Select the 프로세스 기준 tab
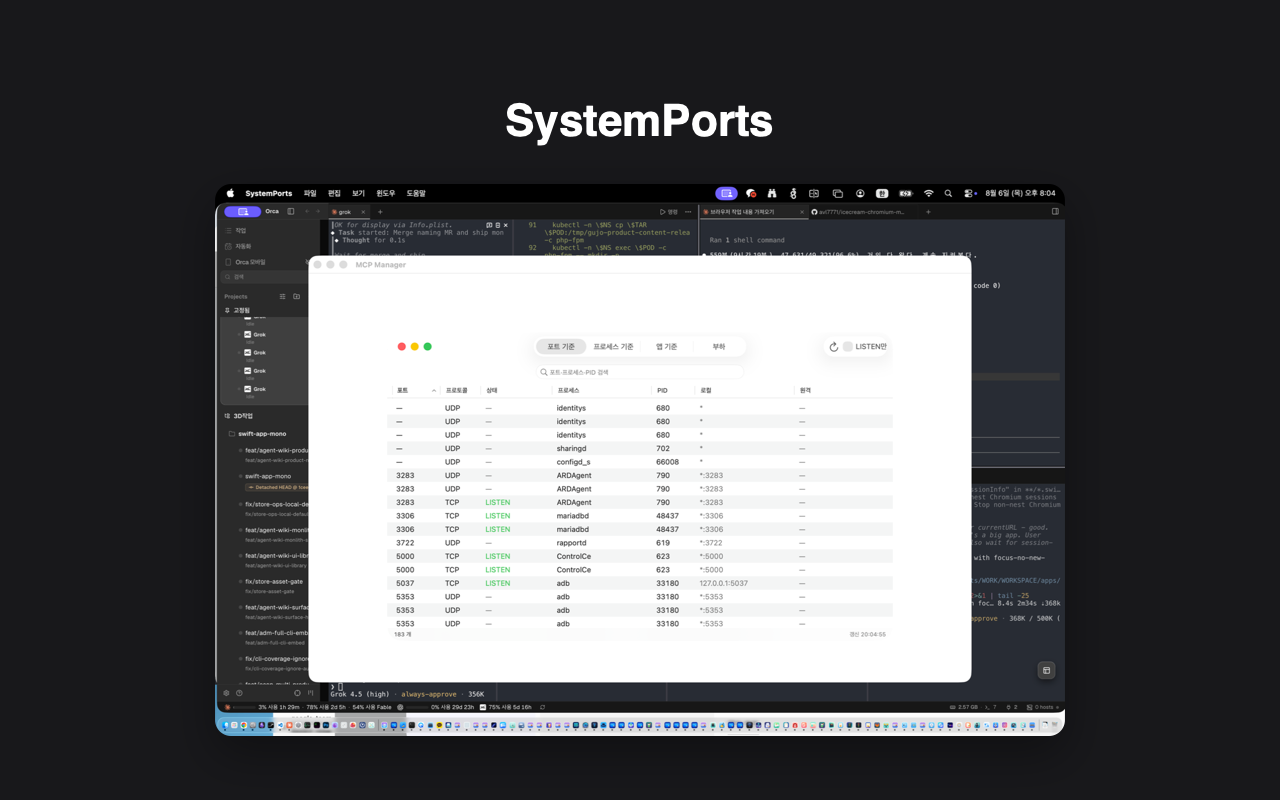Image resolution: width=1280 pixels, height=800 pixels. (613, 347)
